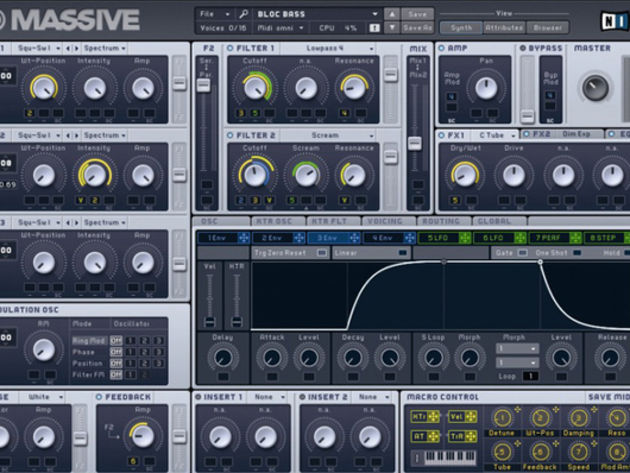Image resolution: width=630 pixels, height=473 pixels.
Task: Click the next preset down arrow
Action: pyautogui.click(x=392, y=28)
